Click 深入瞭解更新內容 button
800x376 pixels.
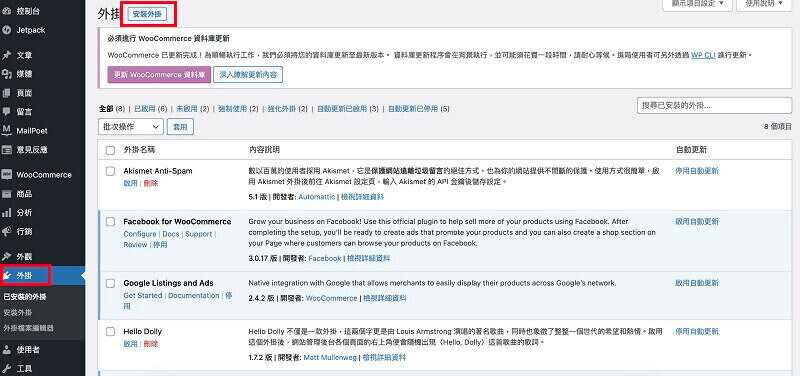[248, 74]
